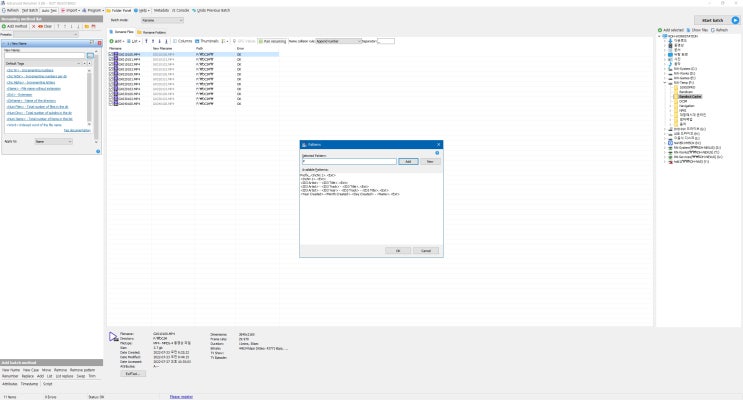
Task: Click Add selected in the folder panel
Action: (x=671, y=30)
